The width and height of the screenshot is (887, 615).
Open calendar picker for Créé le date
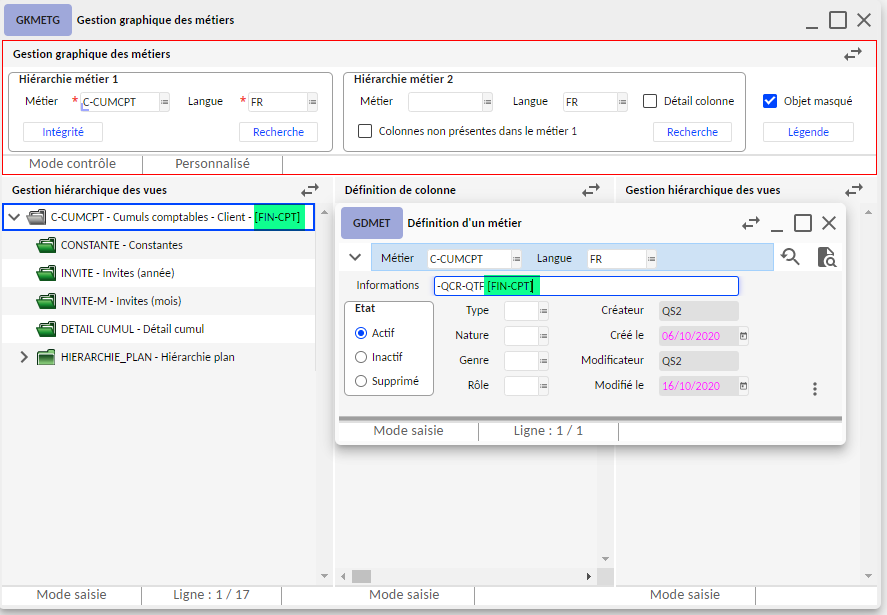point(743,336)
